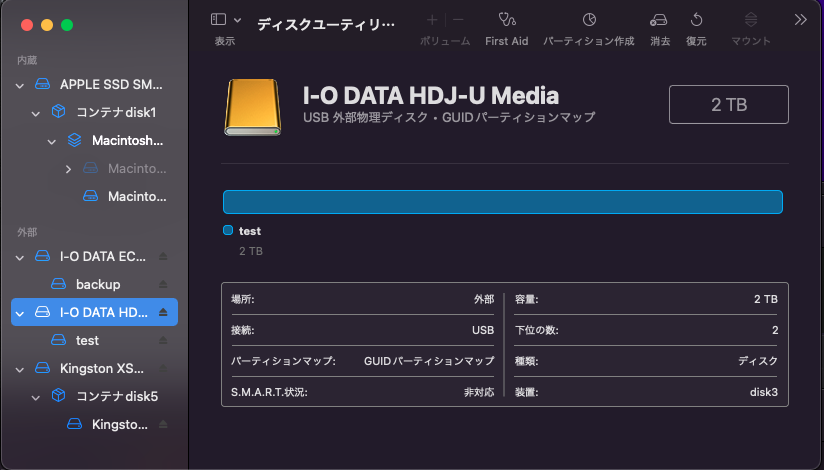Image resolution: width=824 pixels, height=470 pixels.
Task: Eject the test volume
Action: pos(163,340)
